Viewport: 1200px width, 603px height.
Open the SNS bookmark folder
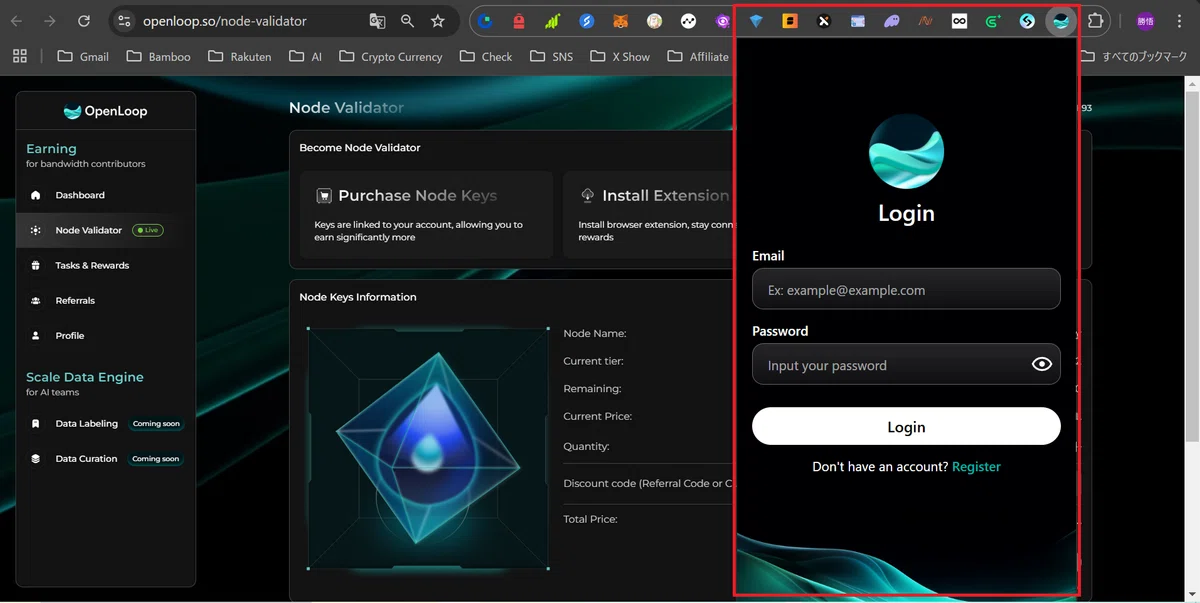click(552, 57)
